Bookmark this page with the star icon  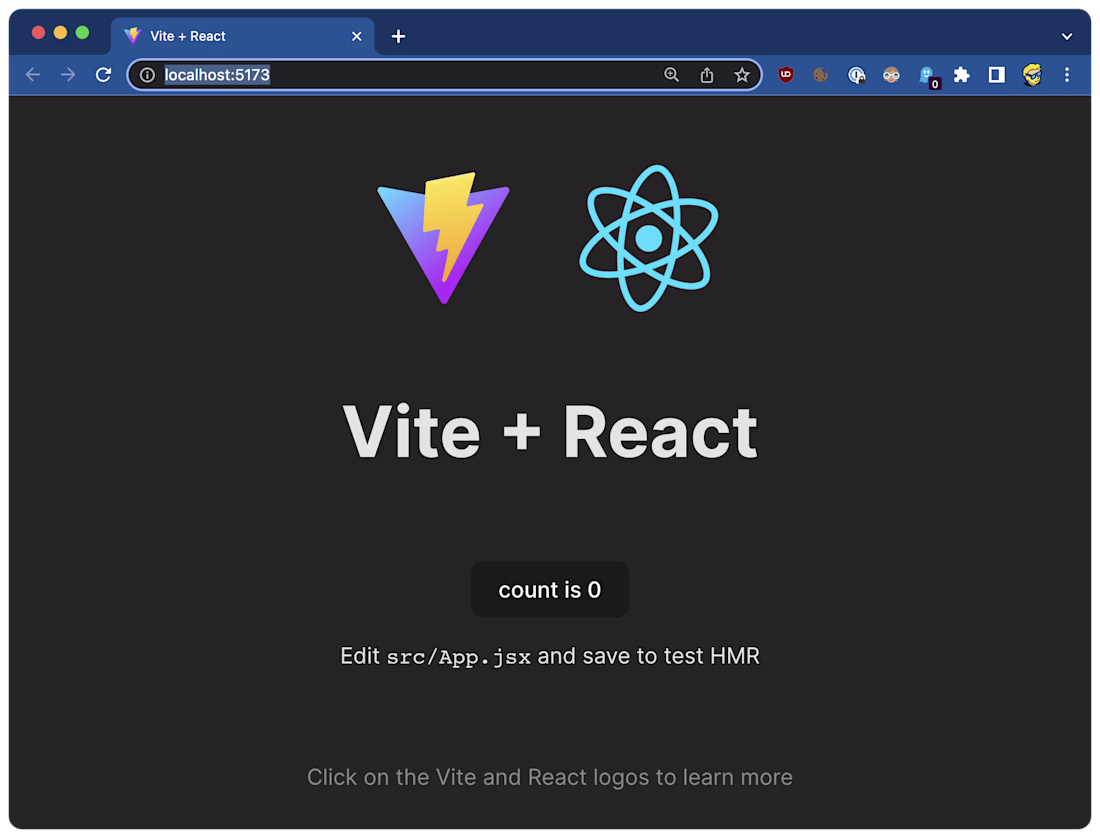pos(742,75)
